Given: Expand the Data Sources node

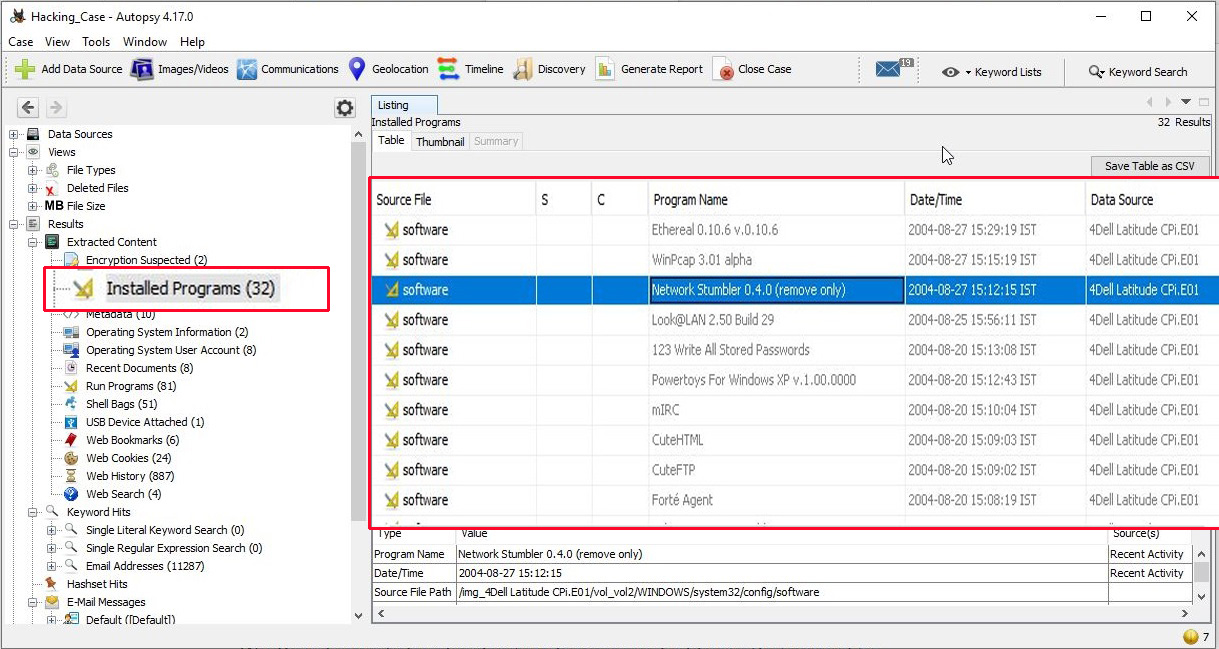Looking at the screenshot, I should pyautogui.click(x=15, y=134).
